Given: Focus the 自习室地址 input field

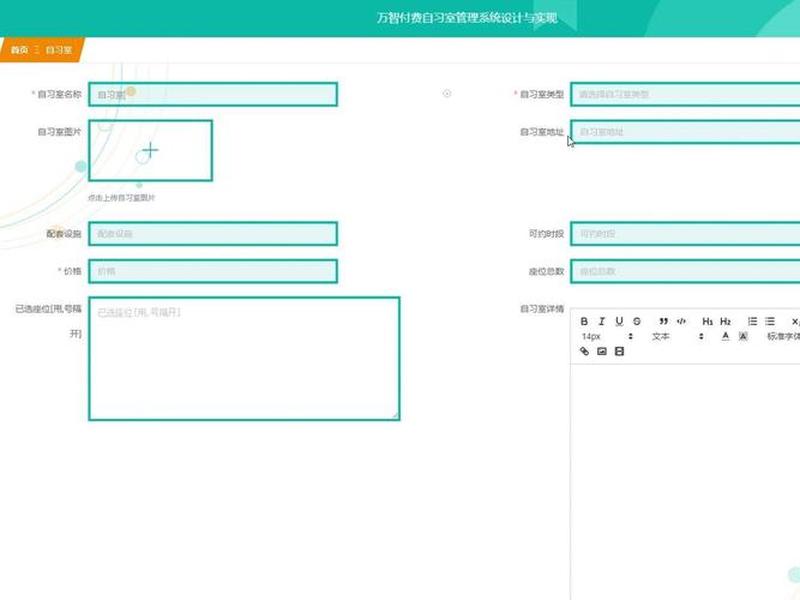Looking at the screenshot, I should (x=685, y=132).
